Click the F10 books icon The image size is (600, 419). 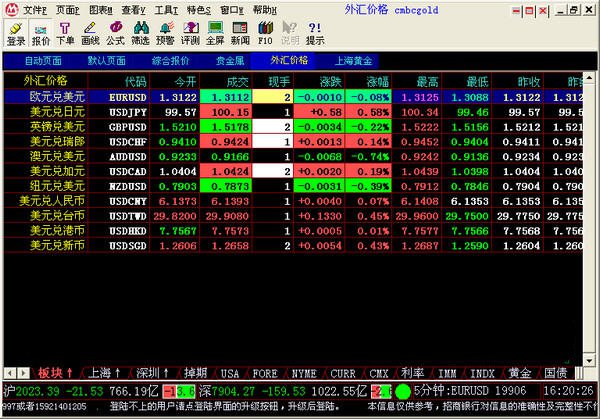point(265,34)
